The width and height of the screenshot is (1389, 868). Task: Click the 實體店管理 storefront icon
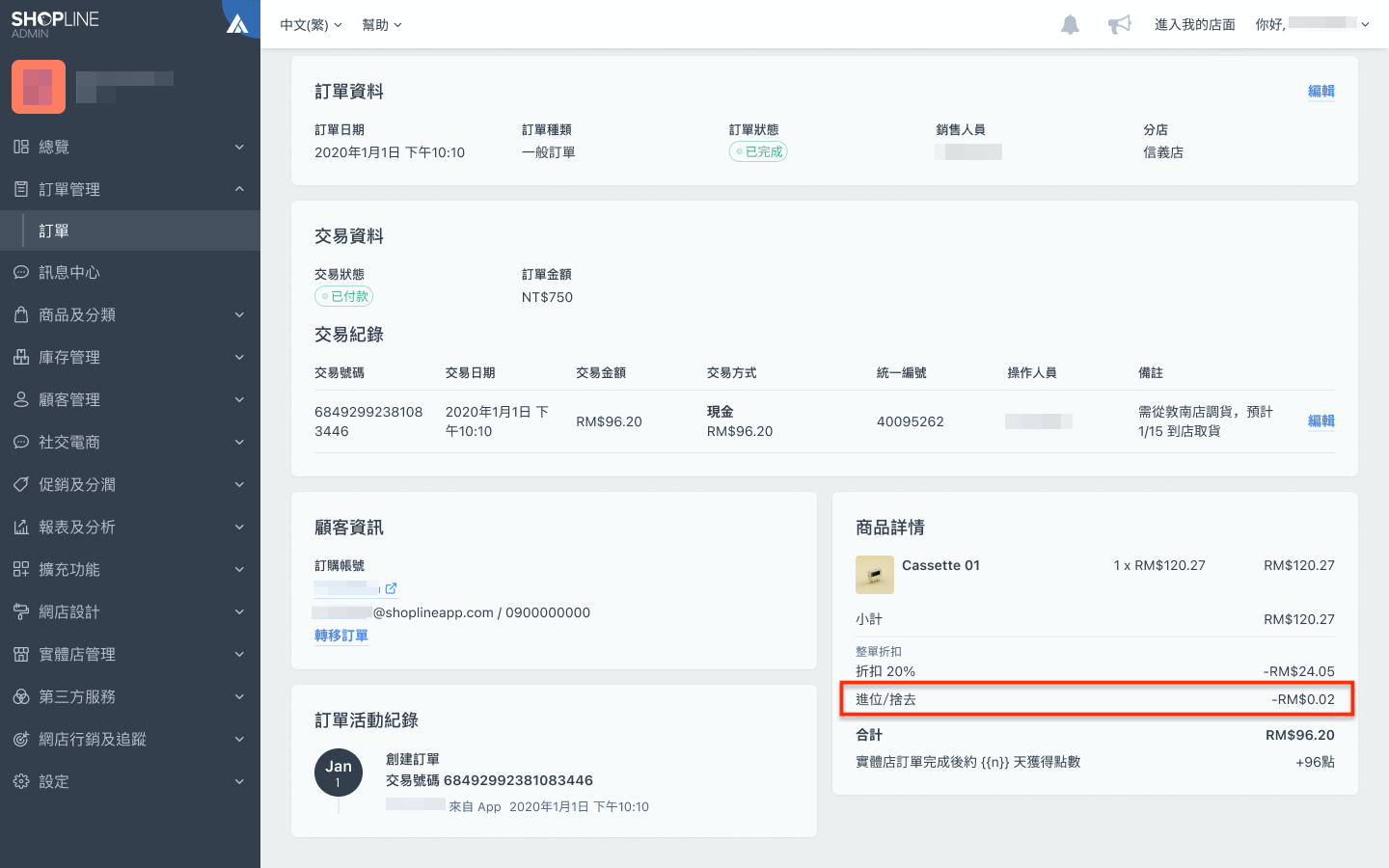21,654
